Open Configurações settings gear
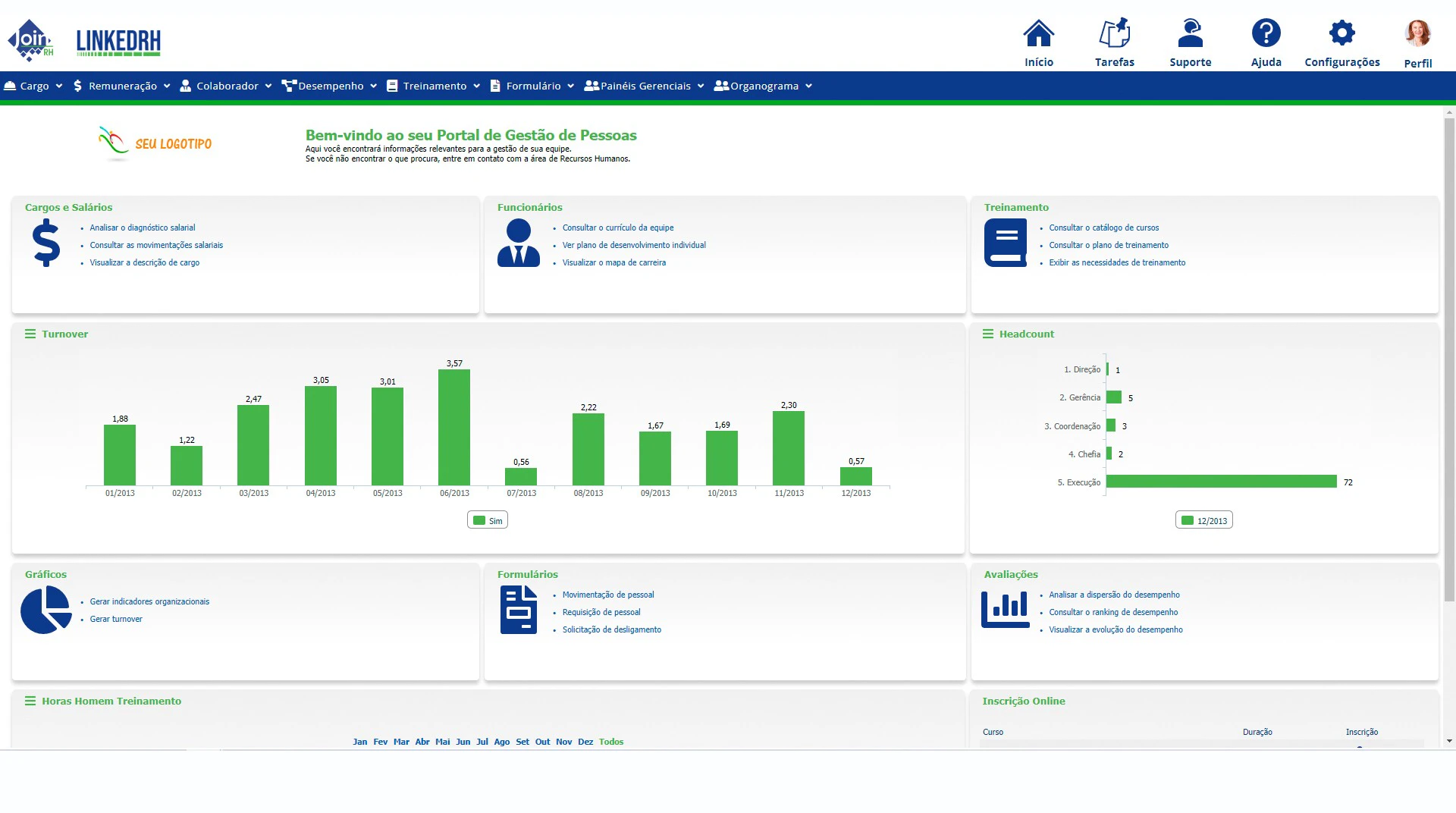 (x=1341, y=34)
